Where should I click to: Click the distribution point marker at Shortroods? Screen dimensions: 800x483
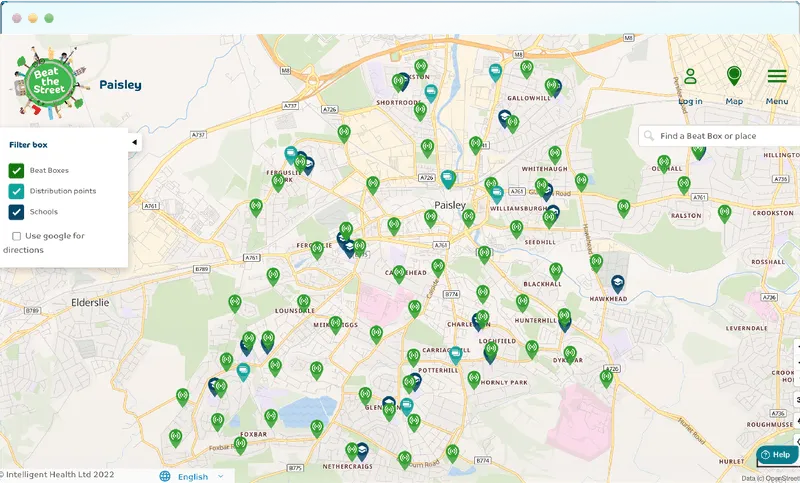coord(431,93)
